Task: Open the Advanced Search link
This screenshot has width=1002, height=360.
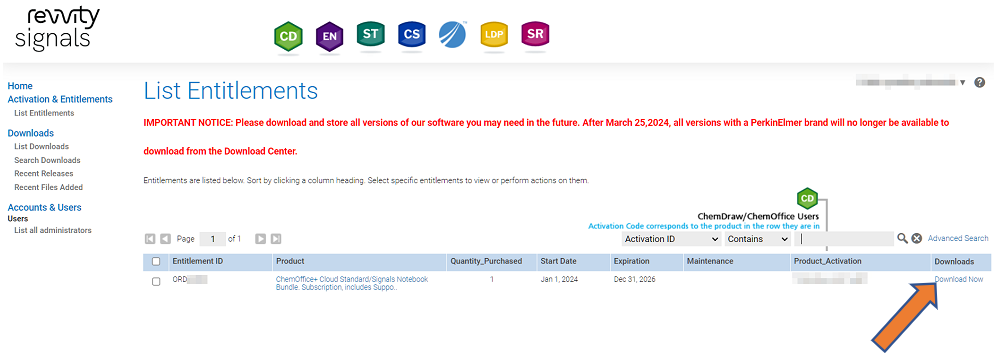Action: click(x=958, y=239)
